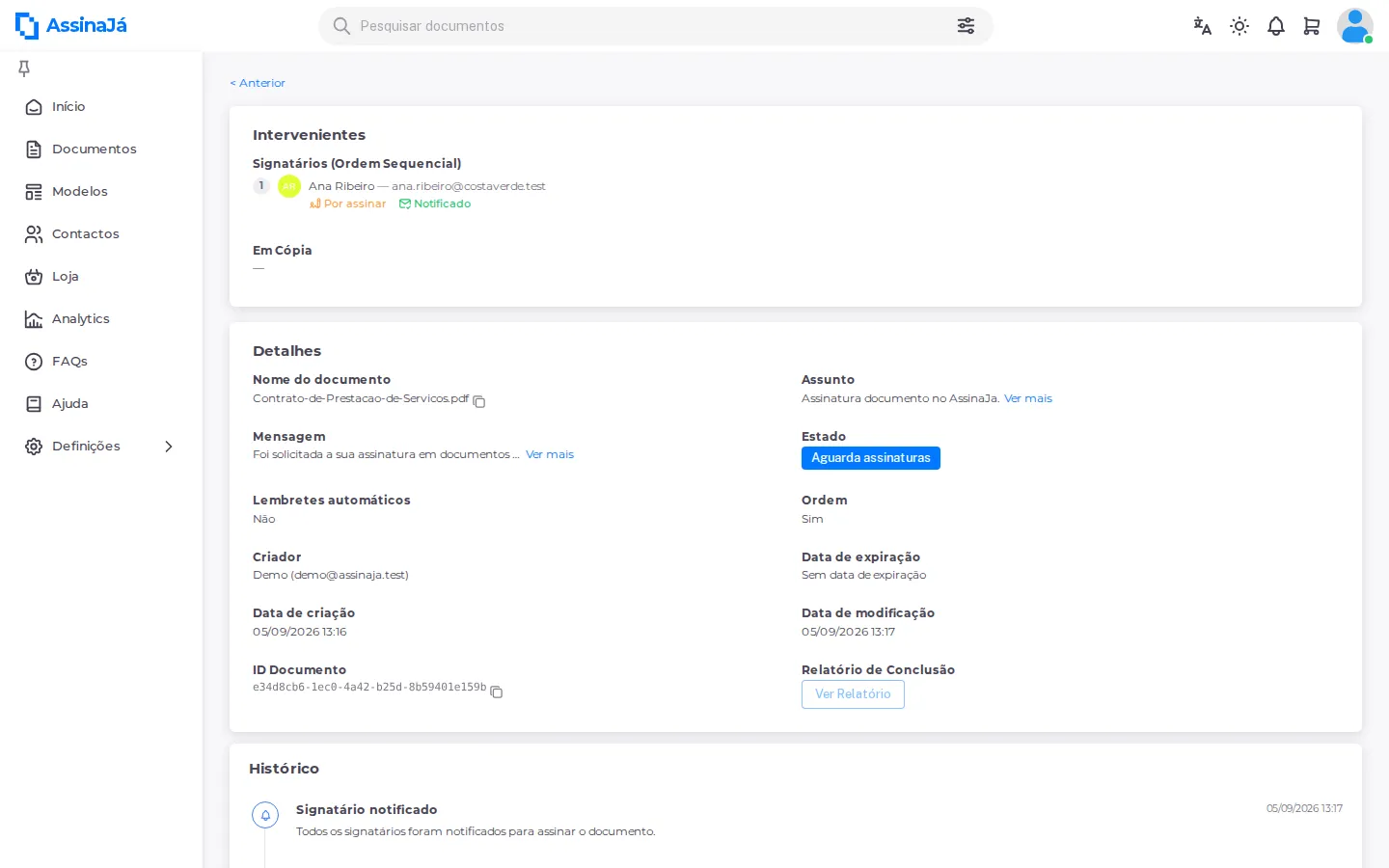Open search filter options icon

click(966, 26)
